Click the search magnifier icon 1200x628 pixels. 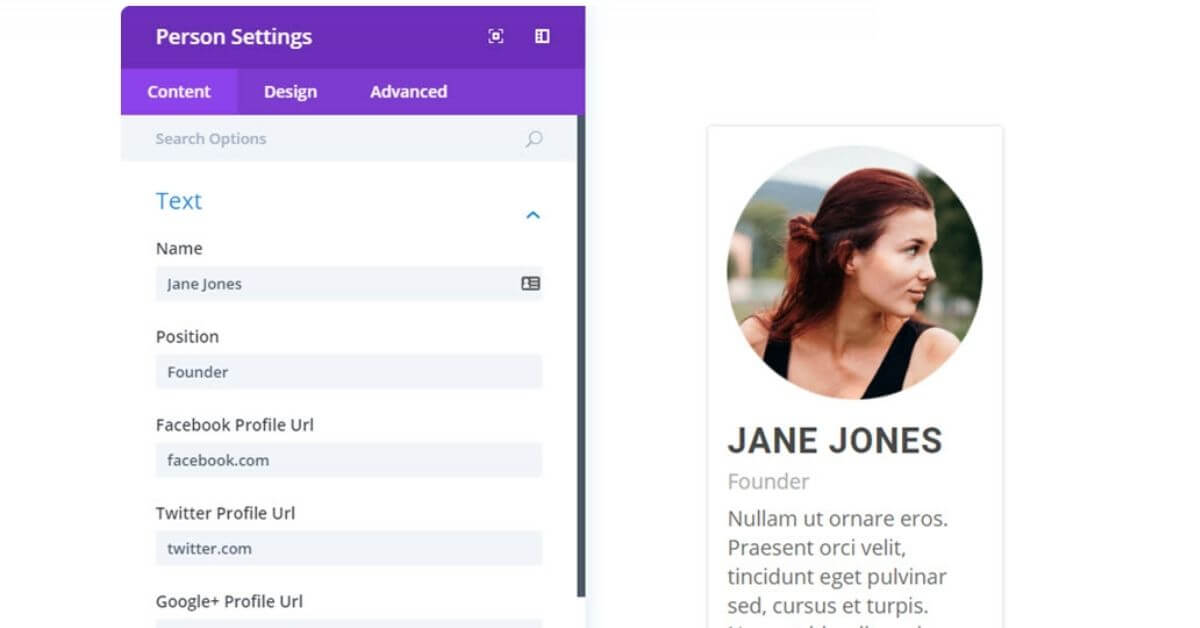click(x=533, y=138)
